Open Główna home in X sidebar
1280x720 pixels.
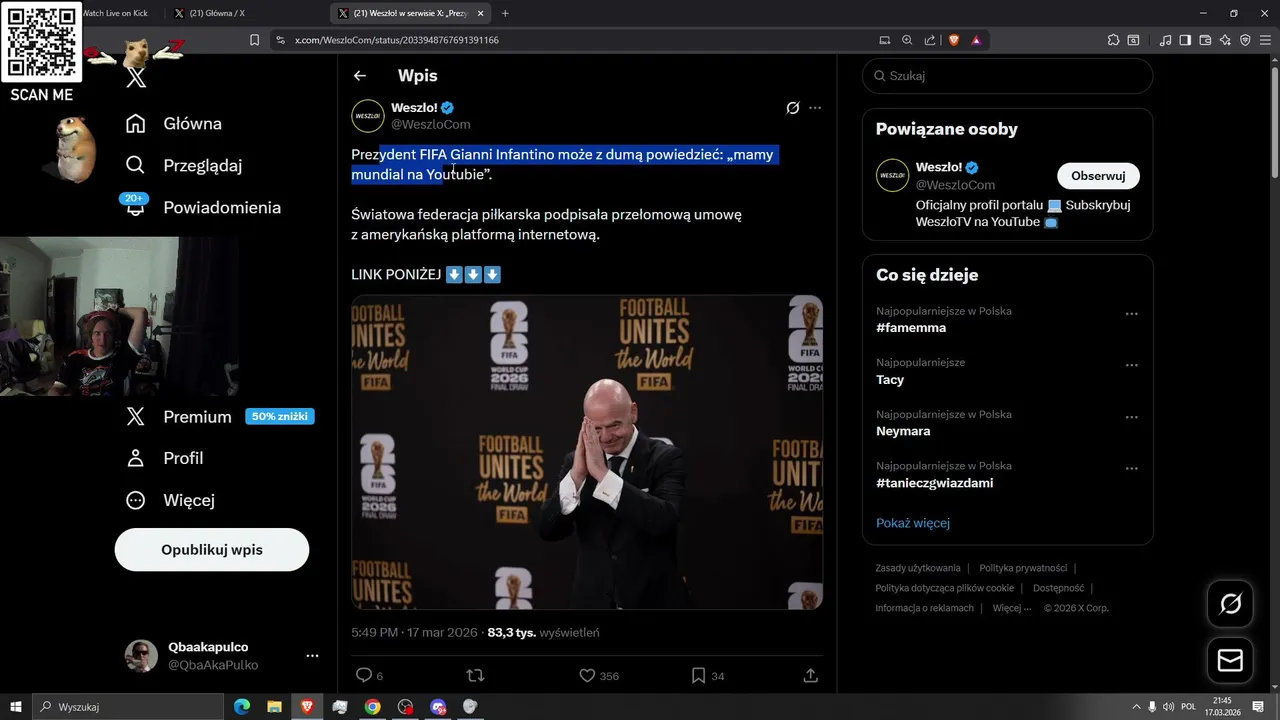coord(173,123)
